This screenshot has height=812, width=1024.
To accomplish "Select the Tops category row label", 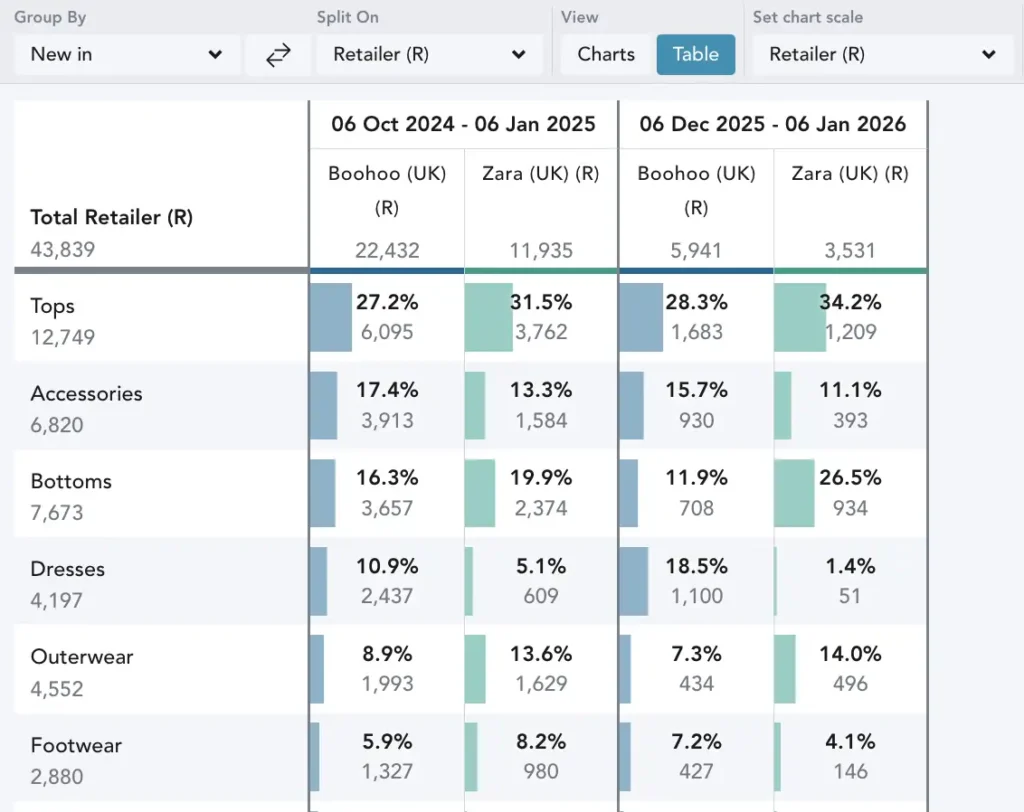I will [53, 306].
